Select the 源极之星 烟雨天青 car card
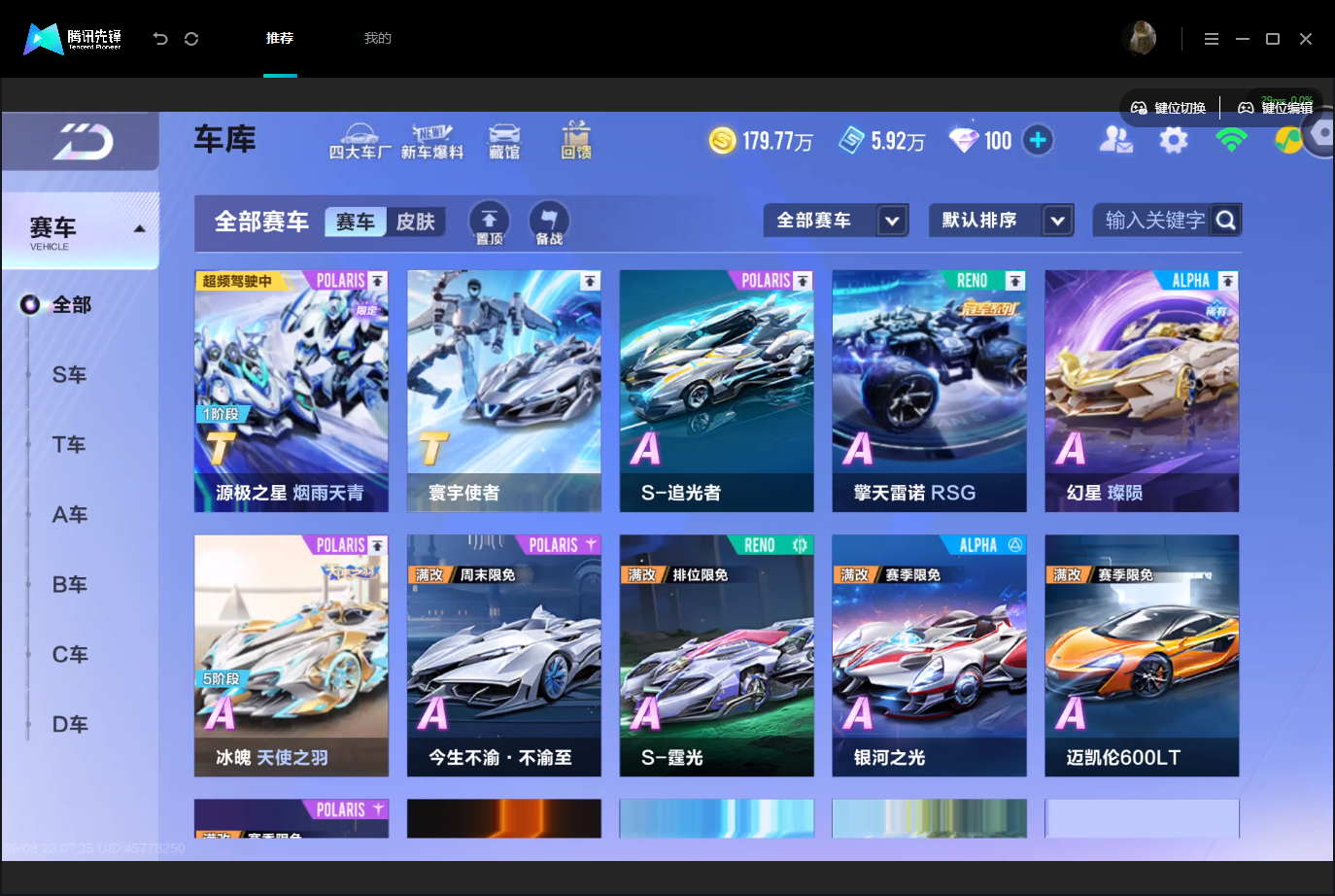This screenshot has height=896, width=1335. (291, 392)
